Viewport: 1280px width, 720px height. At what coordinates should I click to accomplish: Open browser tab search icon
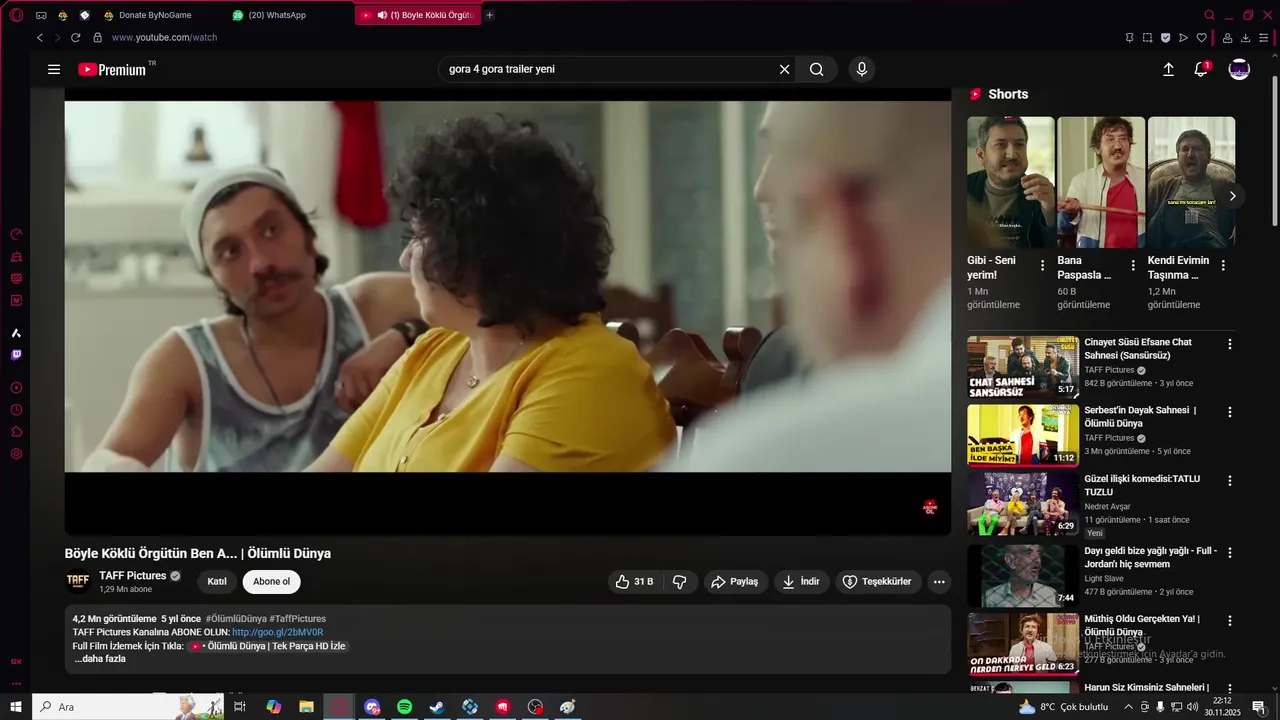[x=1209, y=15]
